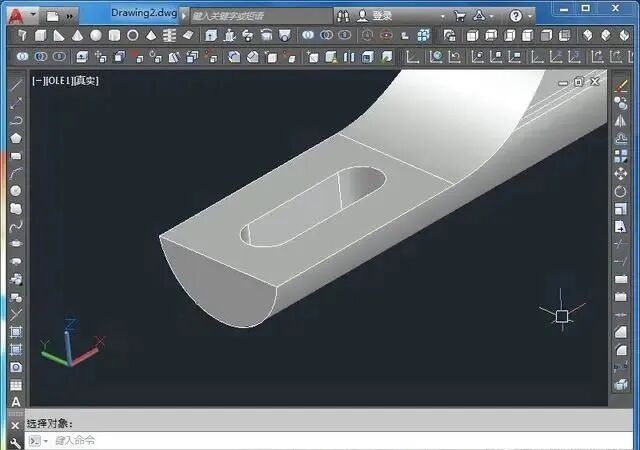
Task: Select the Scale modify tool
Action: pyautogui.click(x=621, y=209)
